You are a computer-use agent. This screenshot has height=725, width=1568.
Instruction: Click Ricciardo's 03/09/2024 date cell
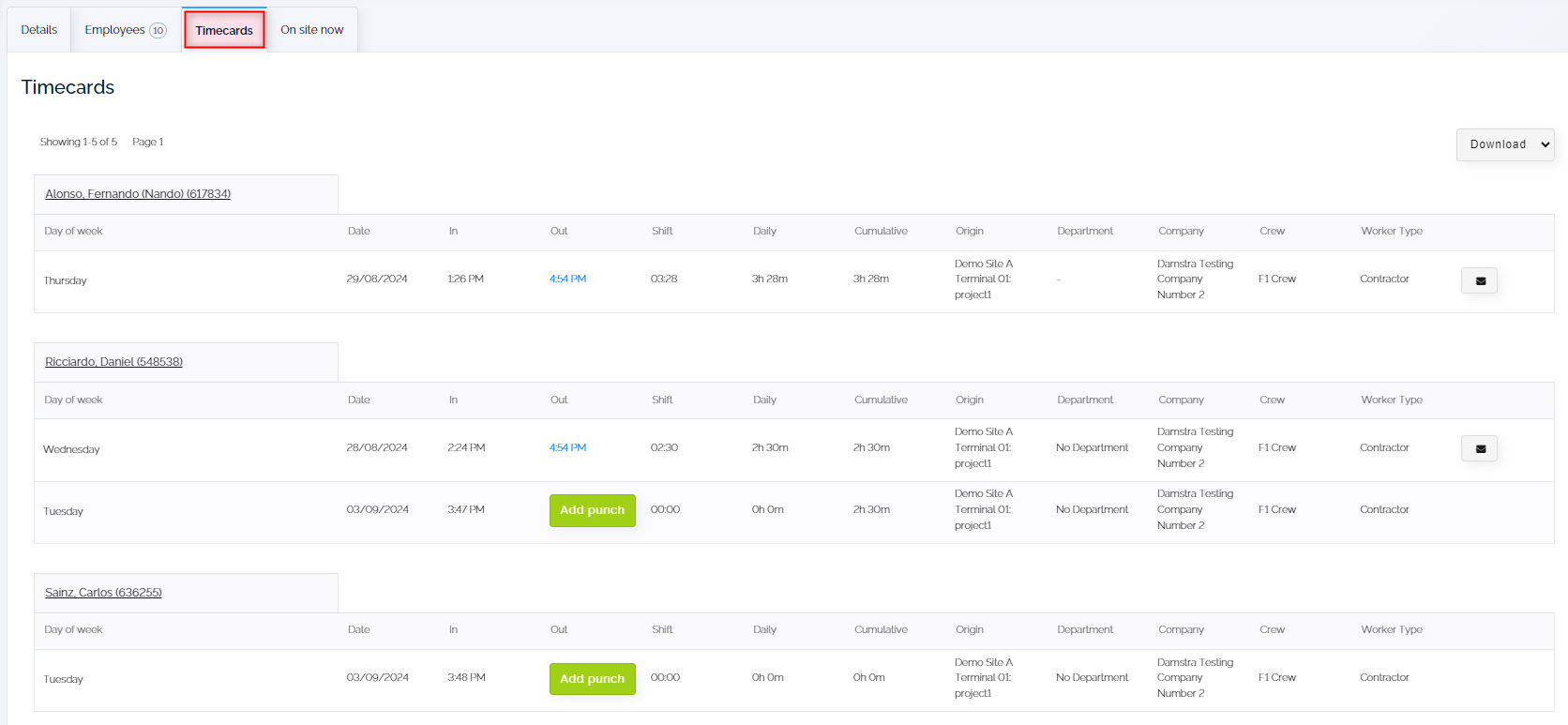pyautogui.click(x=378, y=510)
